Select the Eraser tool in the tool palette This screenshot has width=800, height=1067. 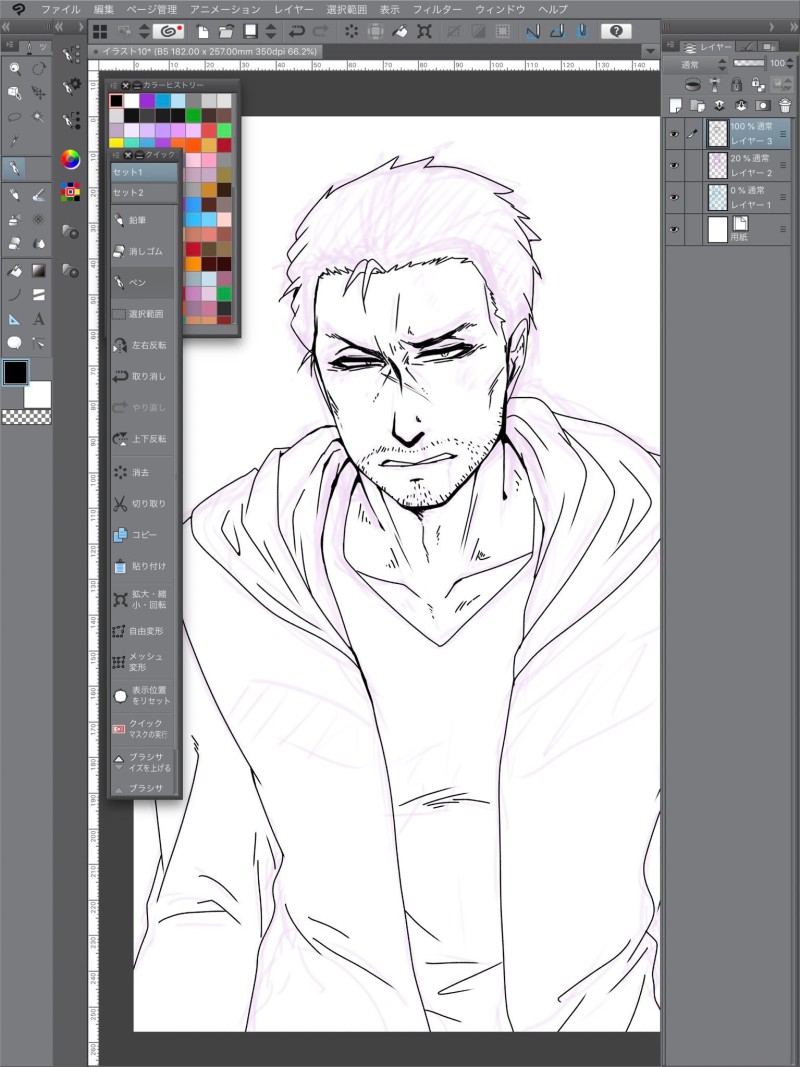(x=14, y=244)
